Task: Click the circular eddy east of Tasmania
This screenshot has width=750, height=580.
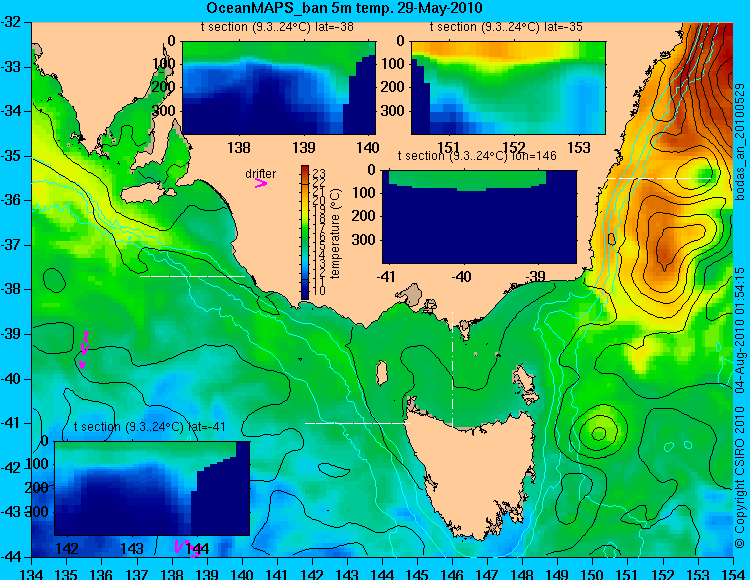Action: pos(598,433)
